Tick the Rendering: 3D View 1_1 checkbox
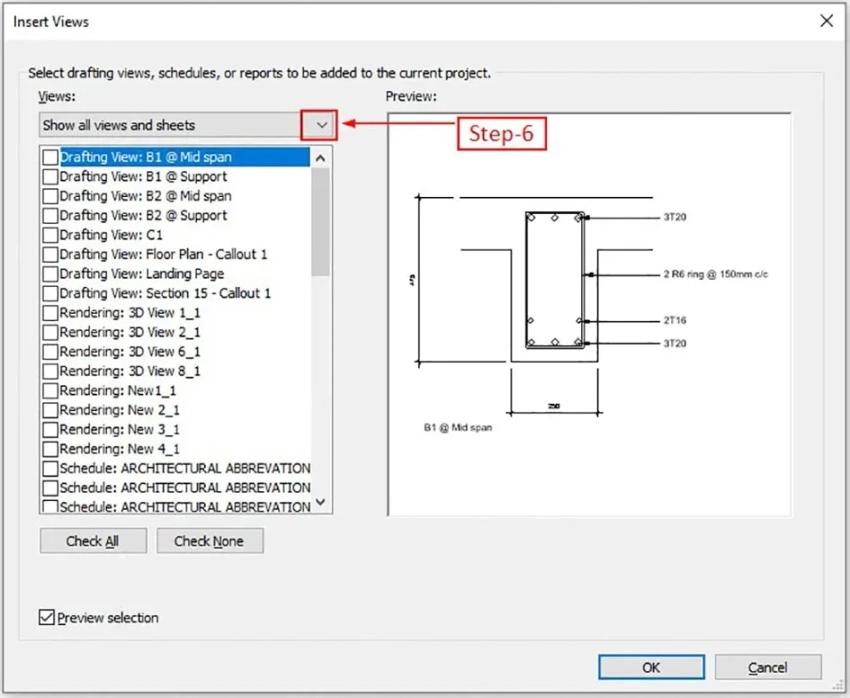 pyautogui.click(x=50, y=313)
